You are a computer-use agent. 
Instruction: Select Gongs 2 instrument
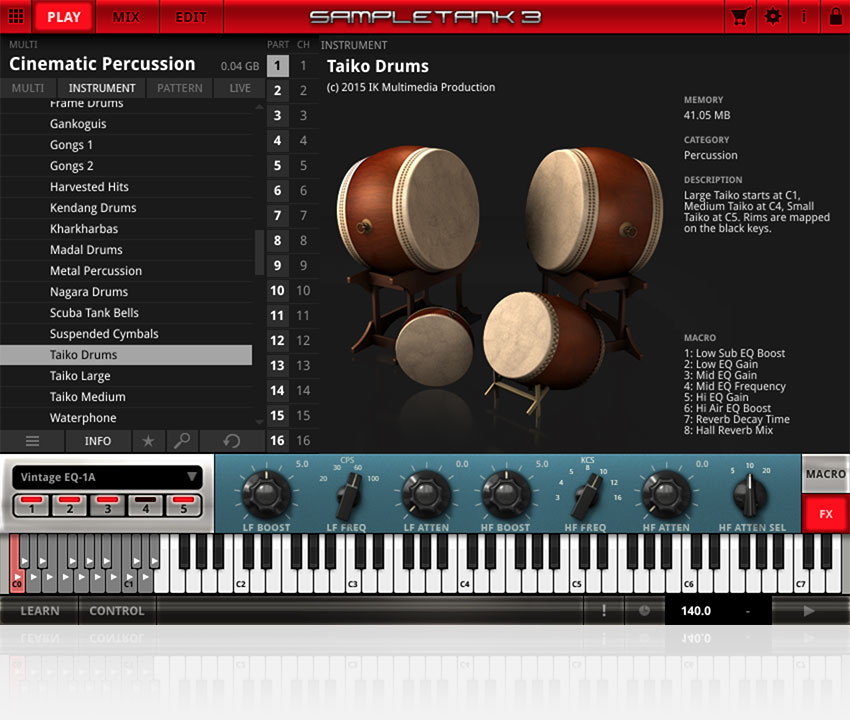coord(126,166)
